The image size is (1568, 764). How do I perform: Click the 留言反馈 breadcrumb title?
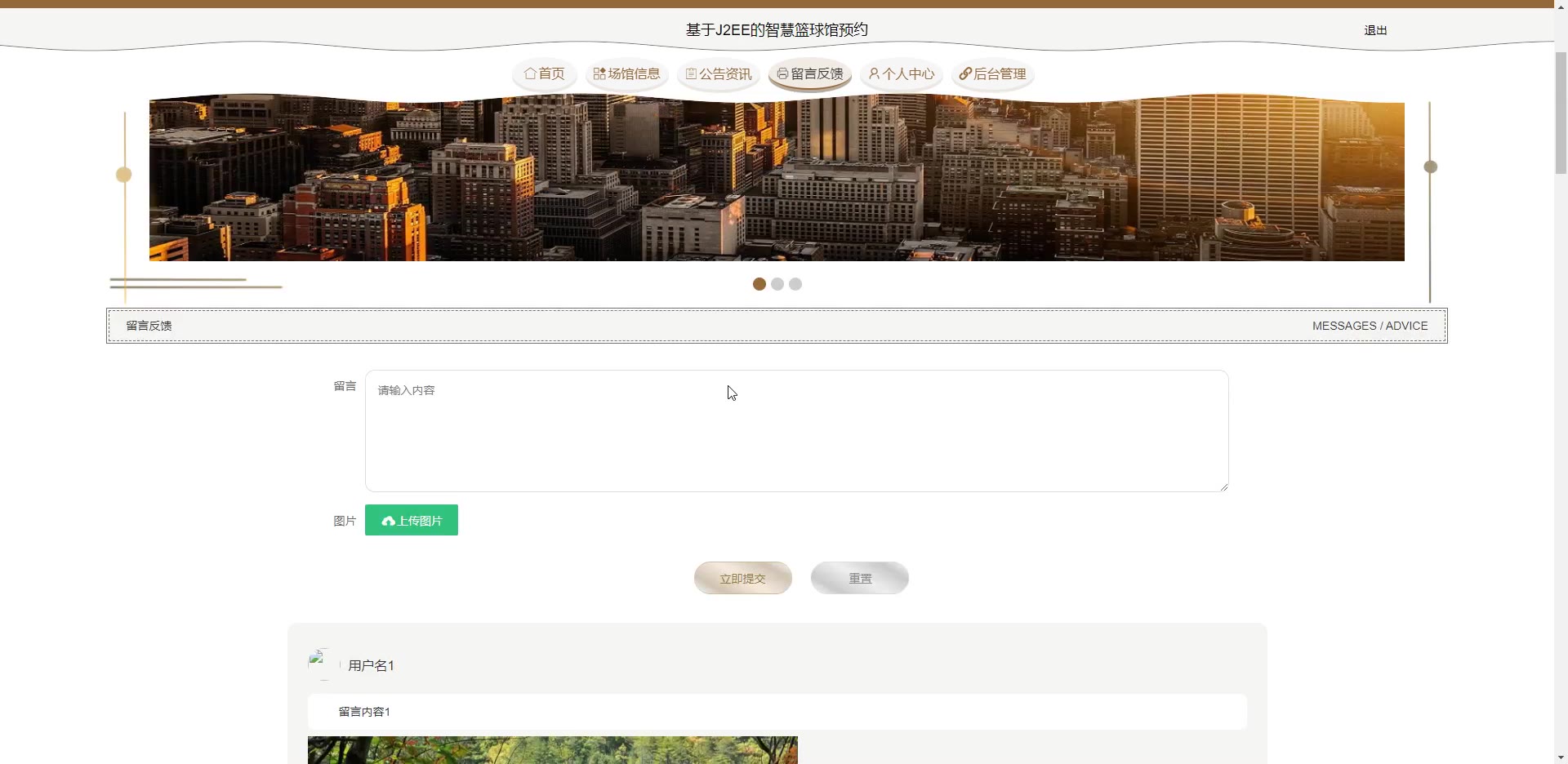149,326
